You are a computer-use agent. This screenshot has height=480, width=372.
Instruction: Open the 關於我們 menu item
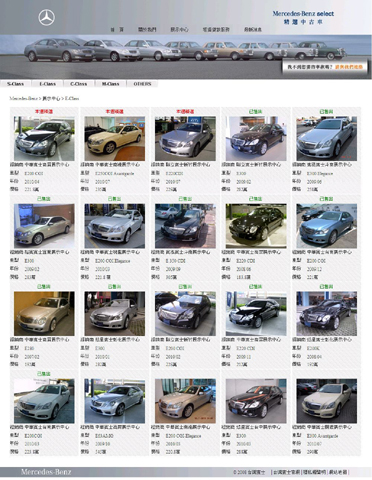(x=147, y=30)
